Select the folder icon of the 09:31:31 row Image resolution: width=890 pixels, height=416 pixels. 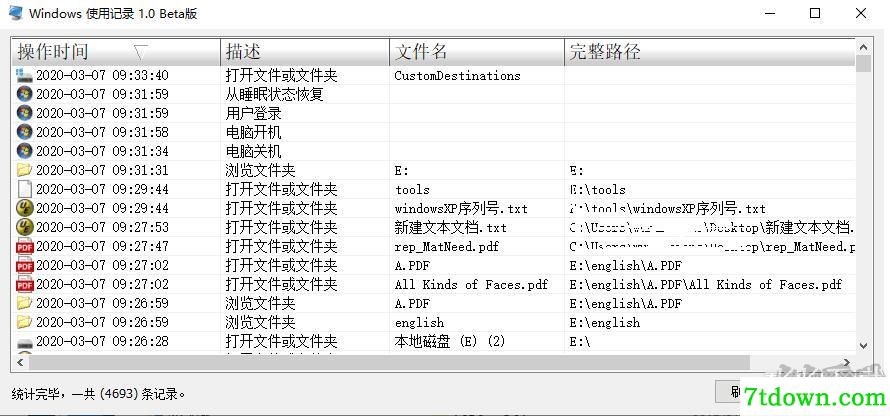[x=24, y=170]
